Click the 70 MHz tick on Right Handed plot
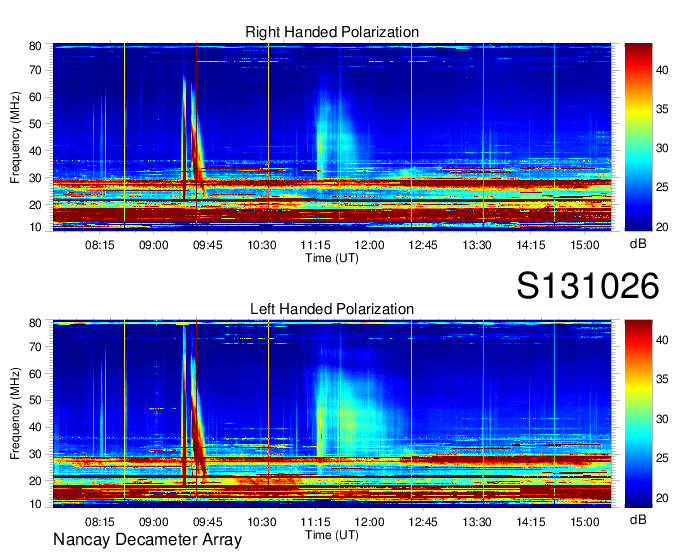 coord(35,70)
